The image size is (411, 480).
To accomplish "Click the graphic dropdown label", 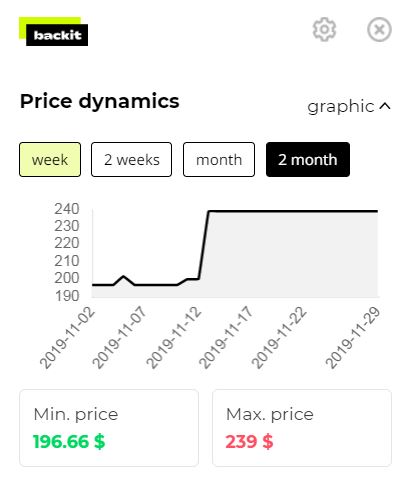I will [x=341, y=107].
